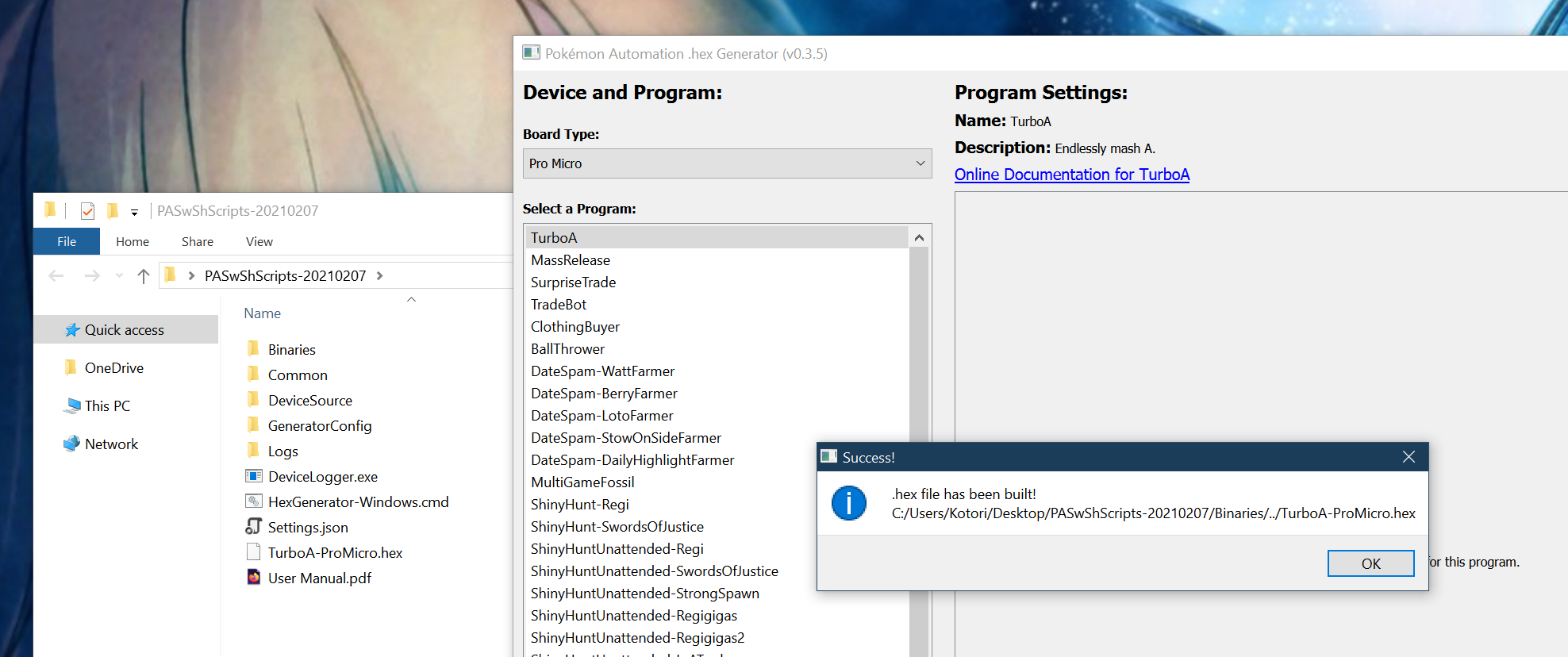
Task: Open the Share ribbon tab in Explorer
Action: coord(198,241)
